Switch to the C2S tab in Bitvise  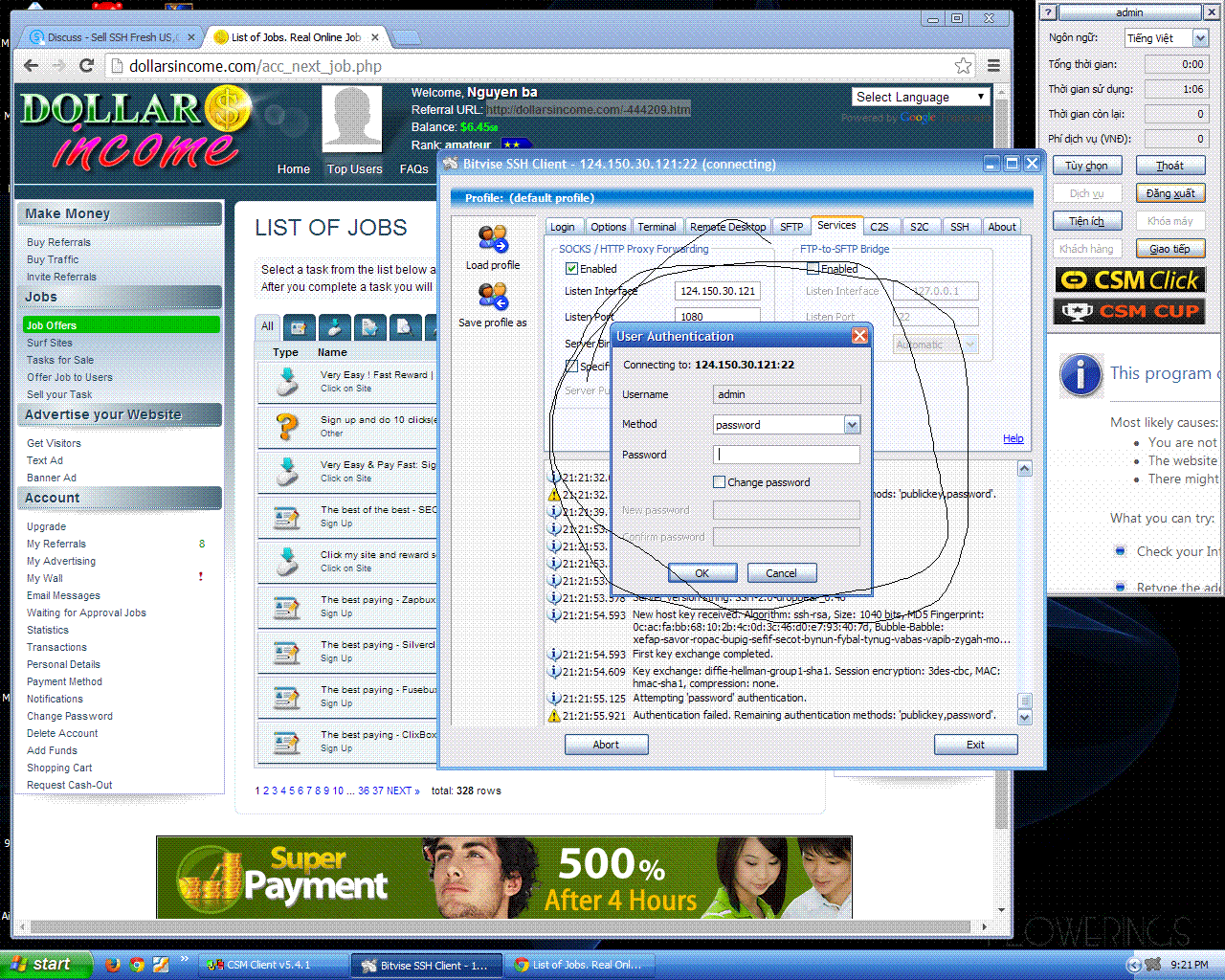pyautogui.click(x=880, y=227)
